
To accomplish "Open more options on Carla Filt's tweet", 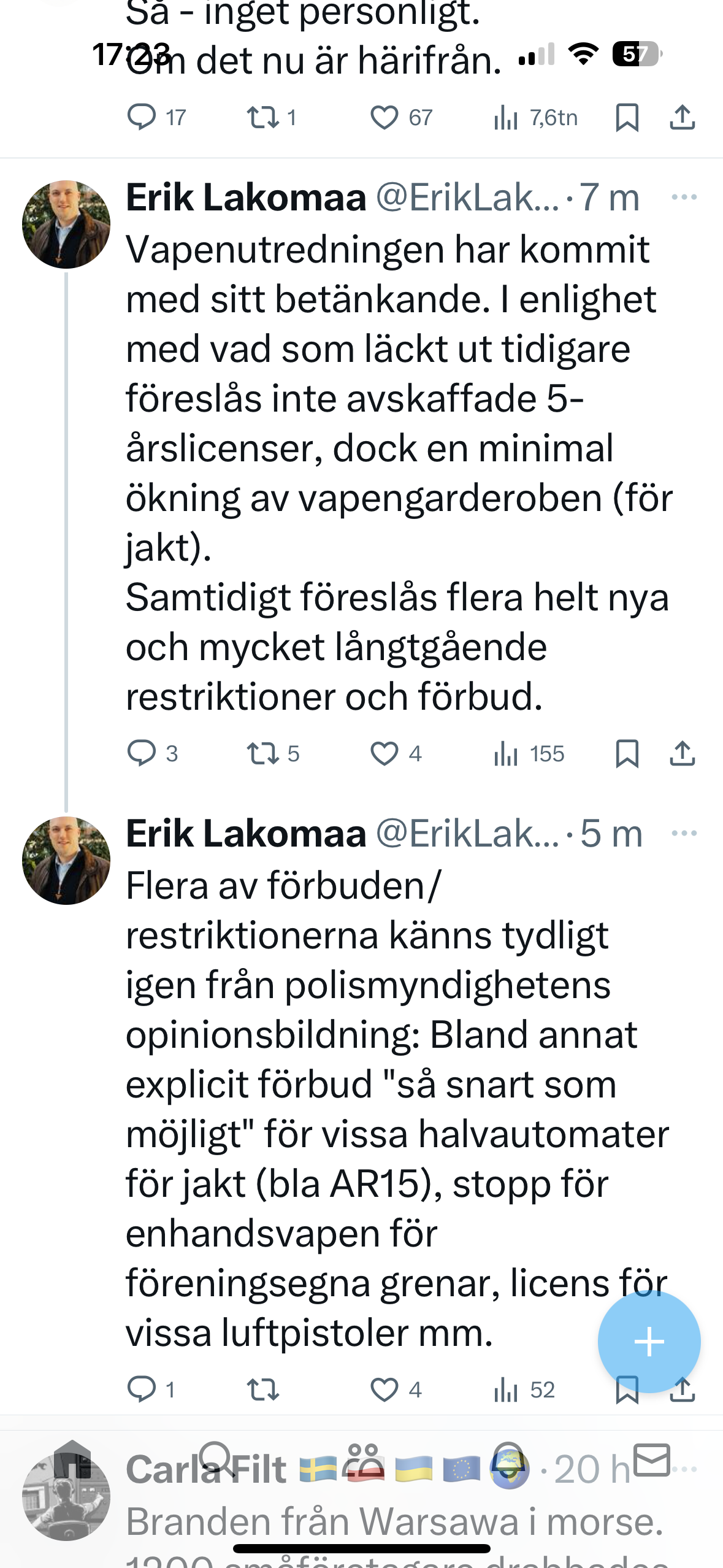I will pyautogui.click(x=686, y=1469).
